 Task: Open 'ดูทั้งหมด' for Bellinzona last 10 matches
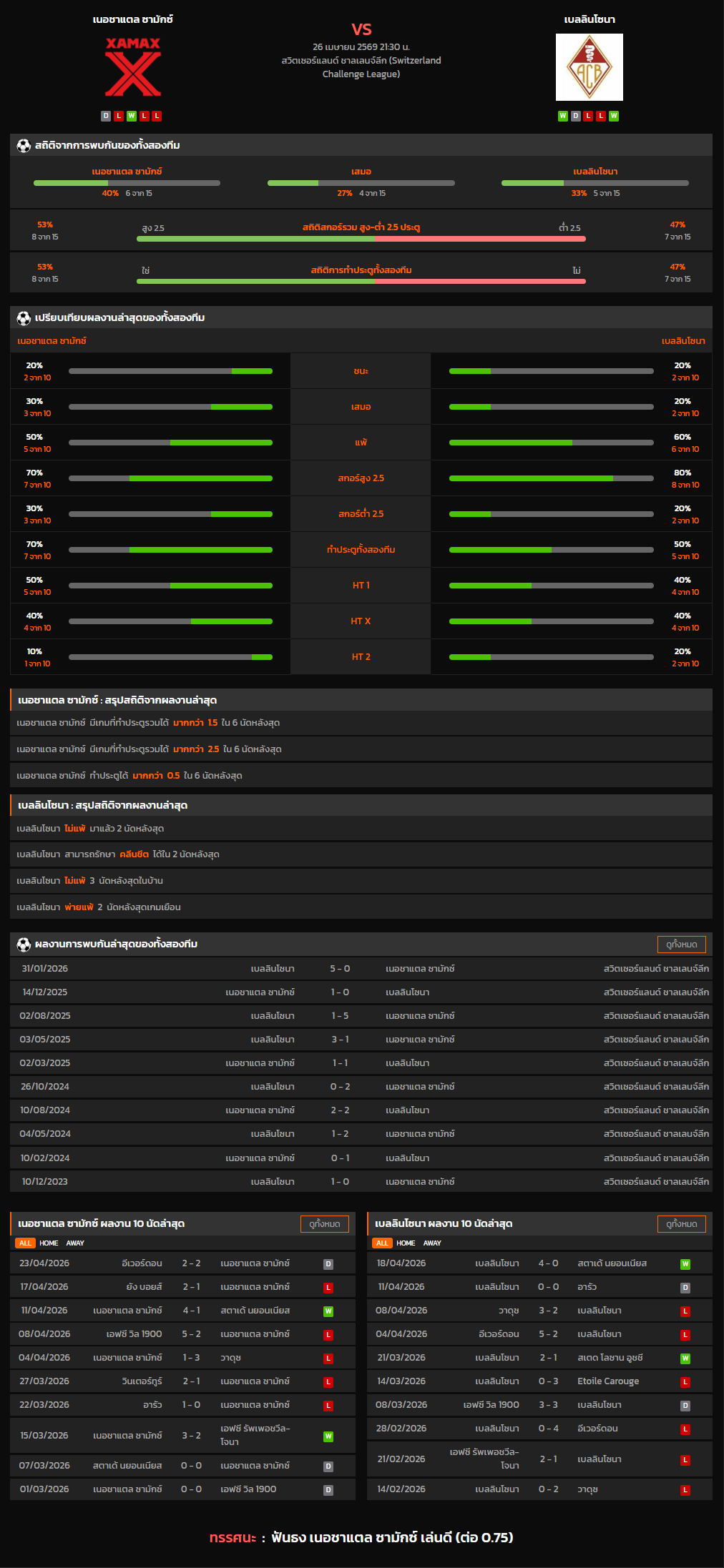(681, 1224)
